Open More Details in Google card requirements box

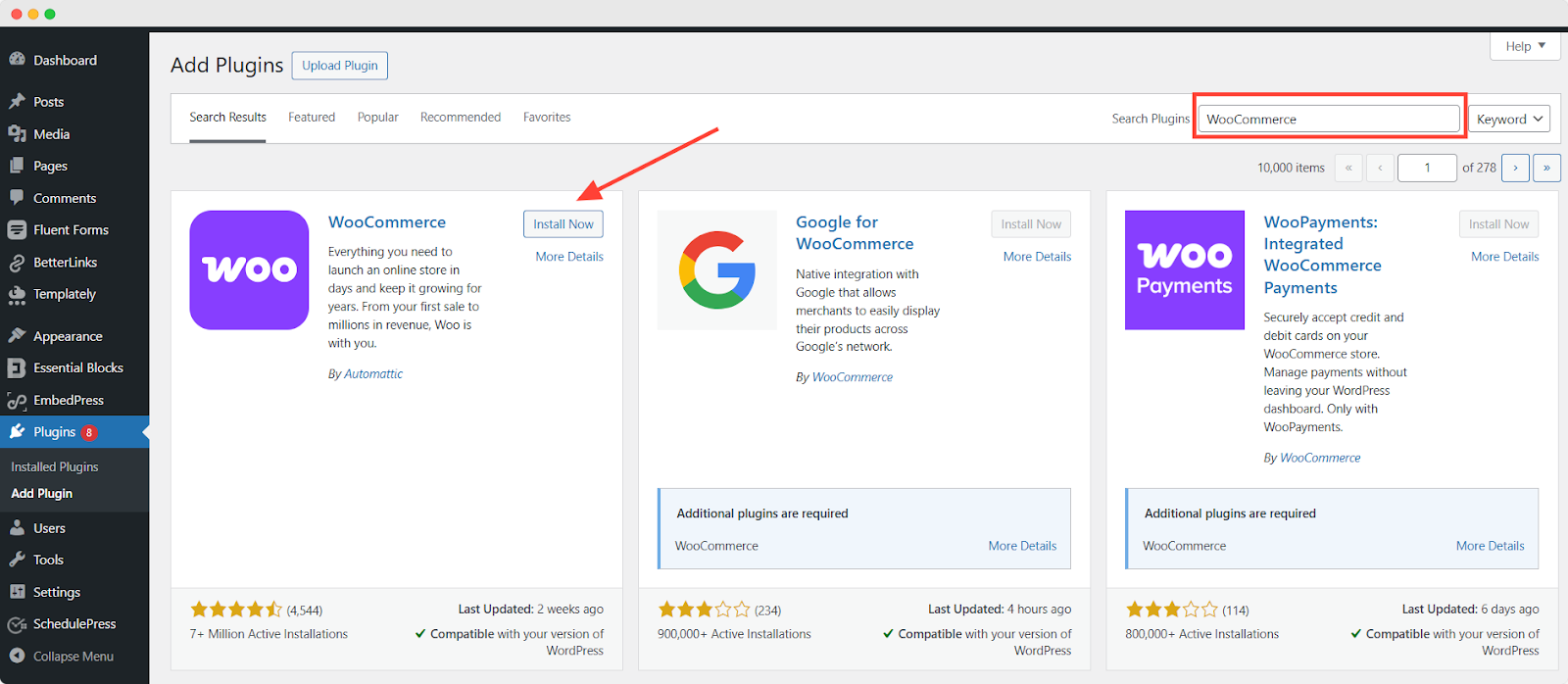tap(1022, 546)
